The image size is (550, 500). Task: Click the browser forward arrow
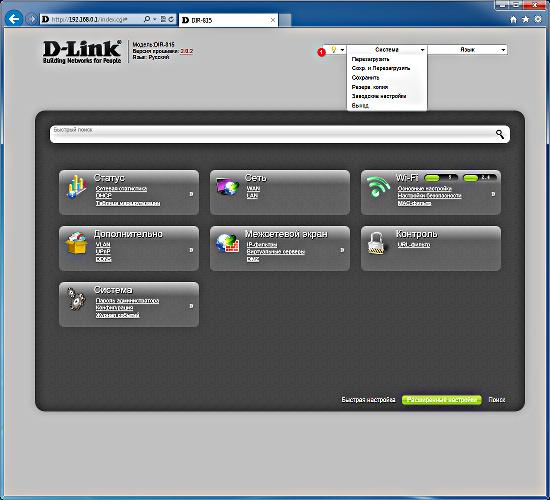(32, 19)
